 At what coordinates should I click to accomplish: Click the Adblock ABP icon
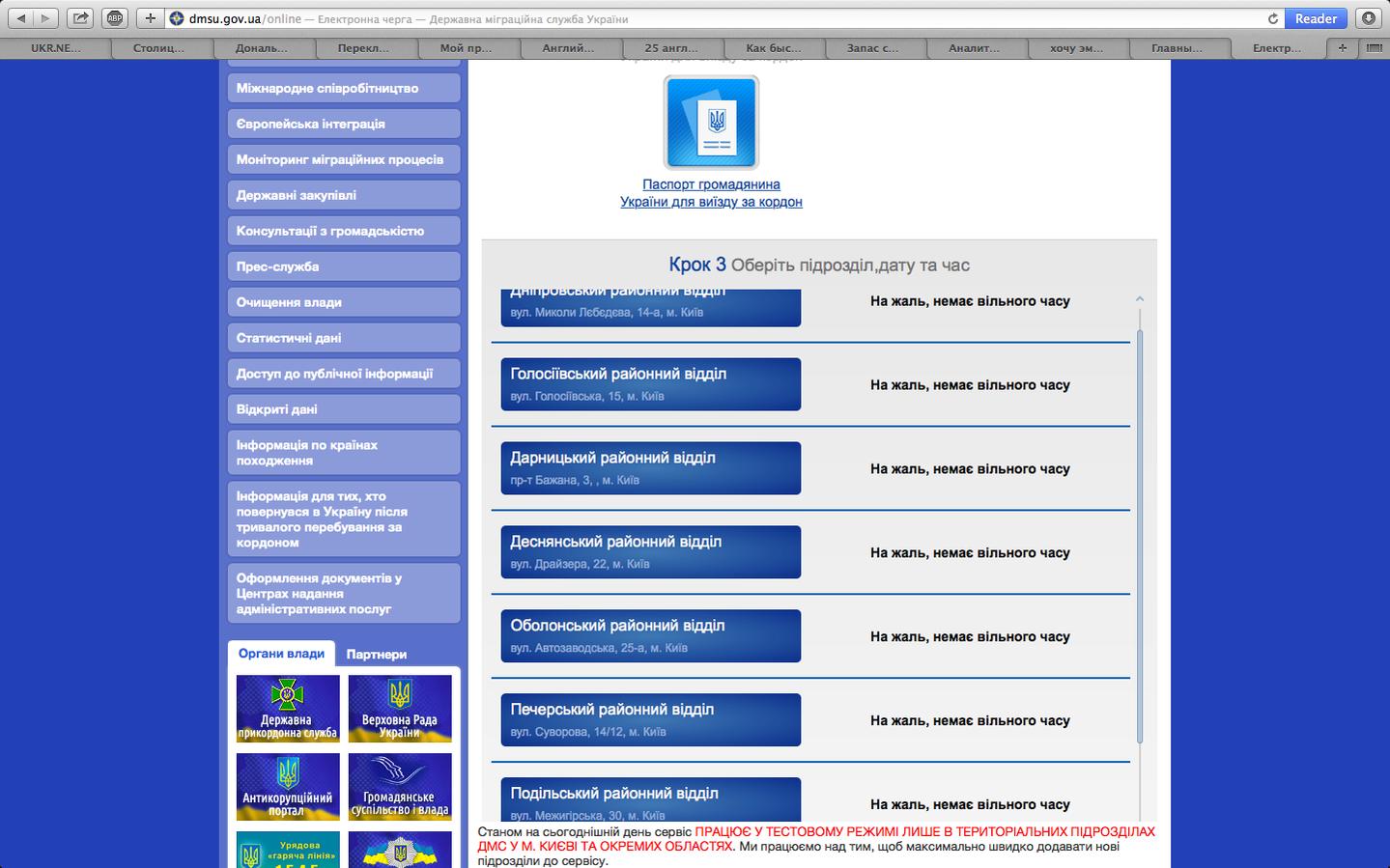115,18
